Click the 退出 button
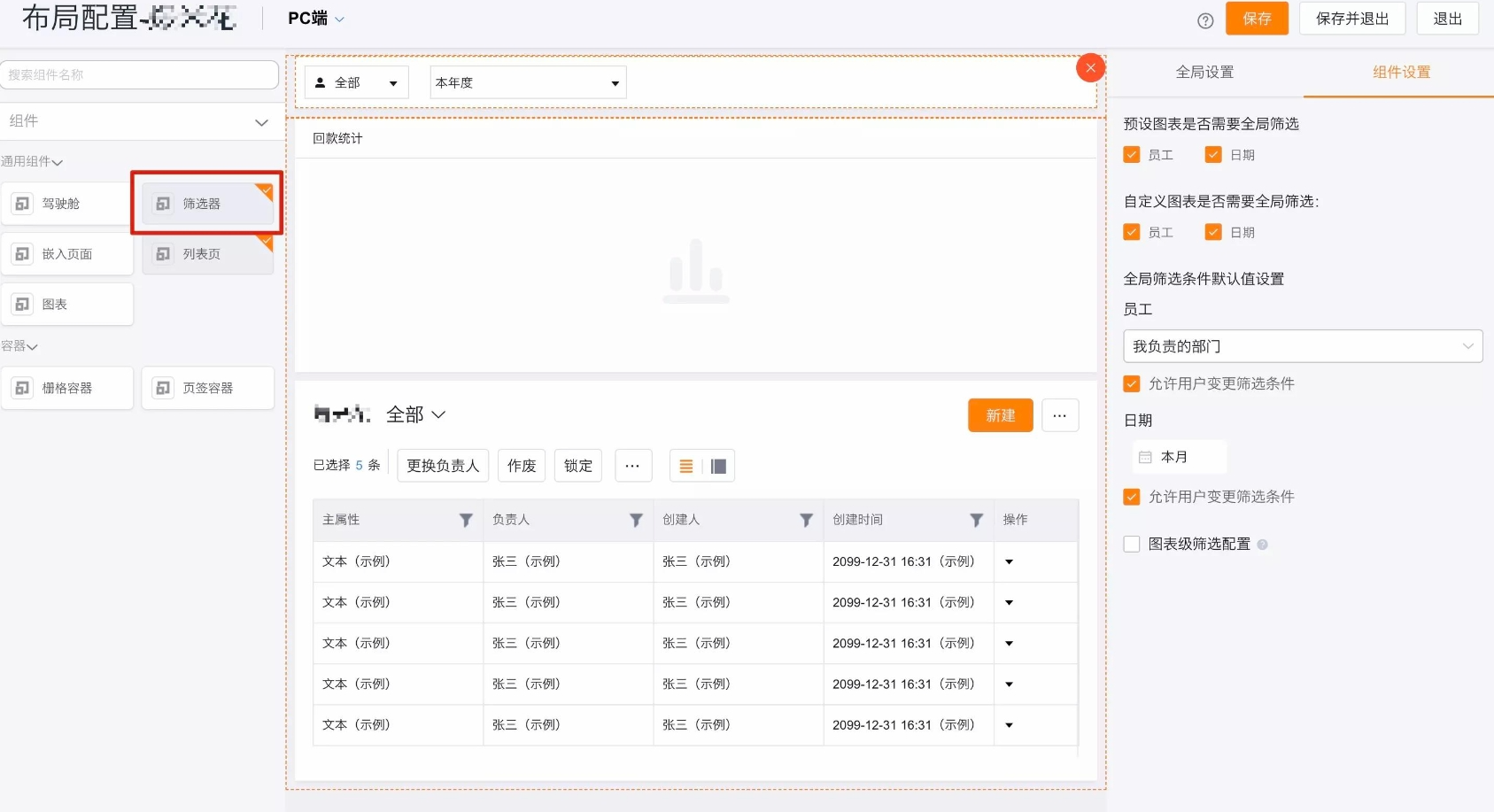Screen dimensions: 1494x812 coord(1447,19)
